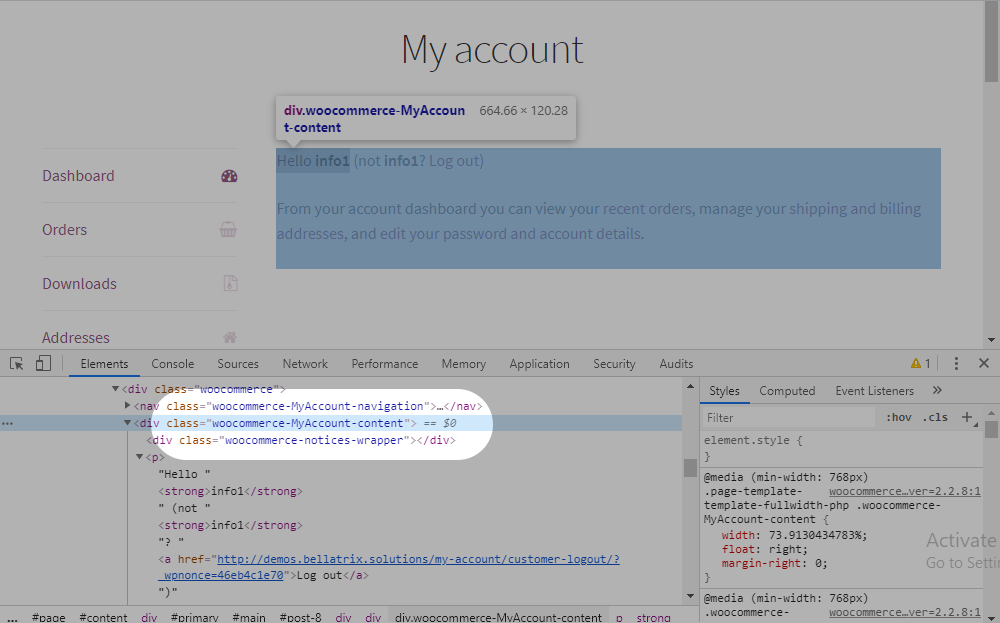The width and height of the screenshot is (1000, 623).
Task: Add a new style rule with plus icon
Action: [967, 417]
